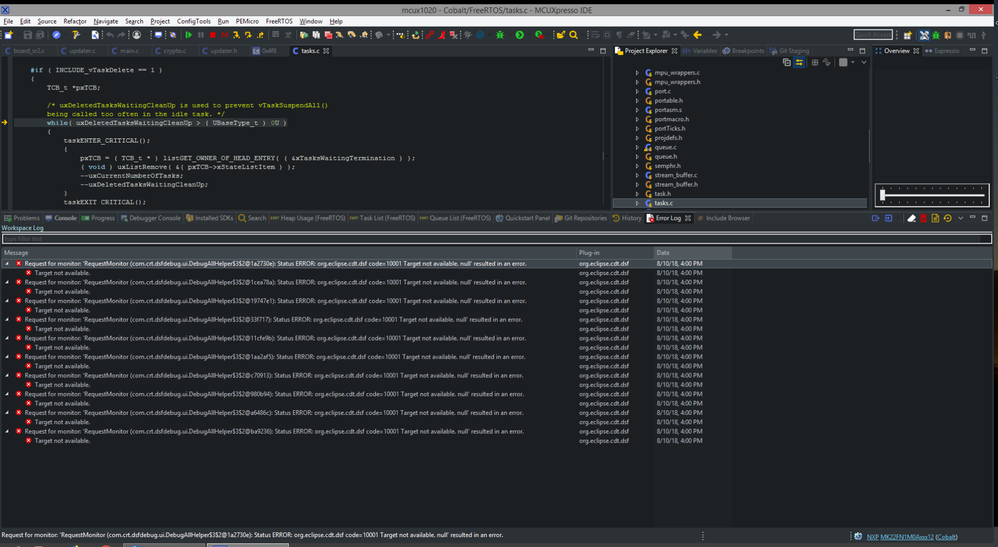This screenshot has width=998, height=547.
Task: Open the FreeRTOS menu
Action: tap(279, 21)
